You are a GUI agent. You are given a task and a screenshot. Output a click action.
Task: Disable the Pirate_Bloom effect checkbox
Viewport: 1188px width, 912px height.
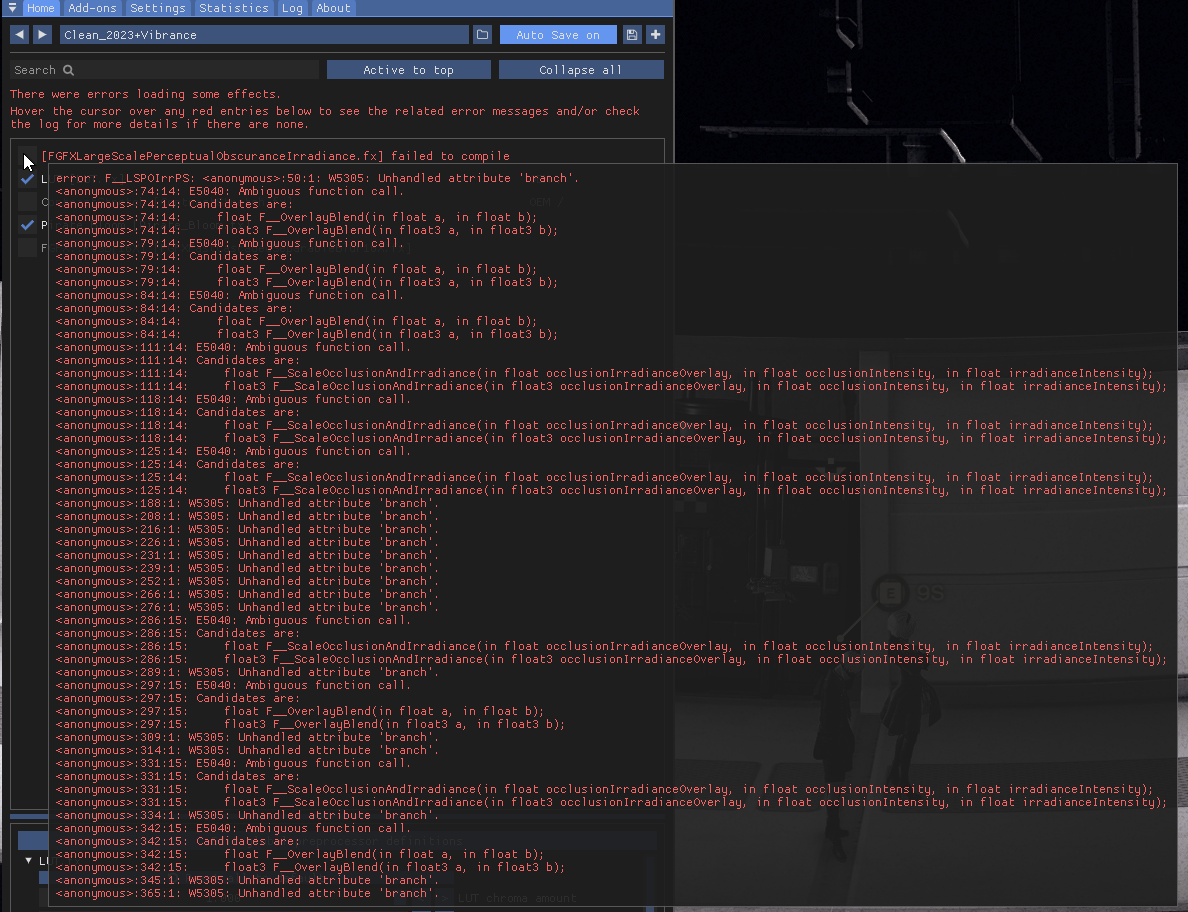pos(27,224)
